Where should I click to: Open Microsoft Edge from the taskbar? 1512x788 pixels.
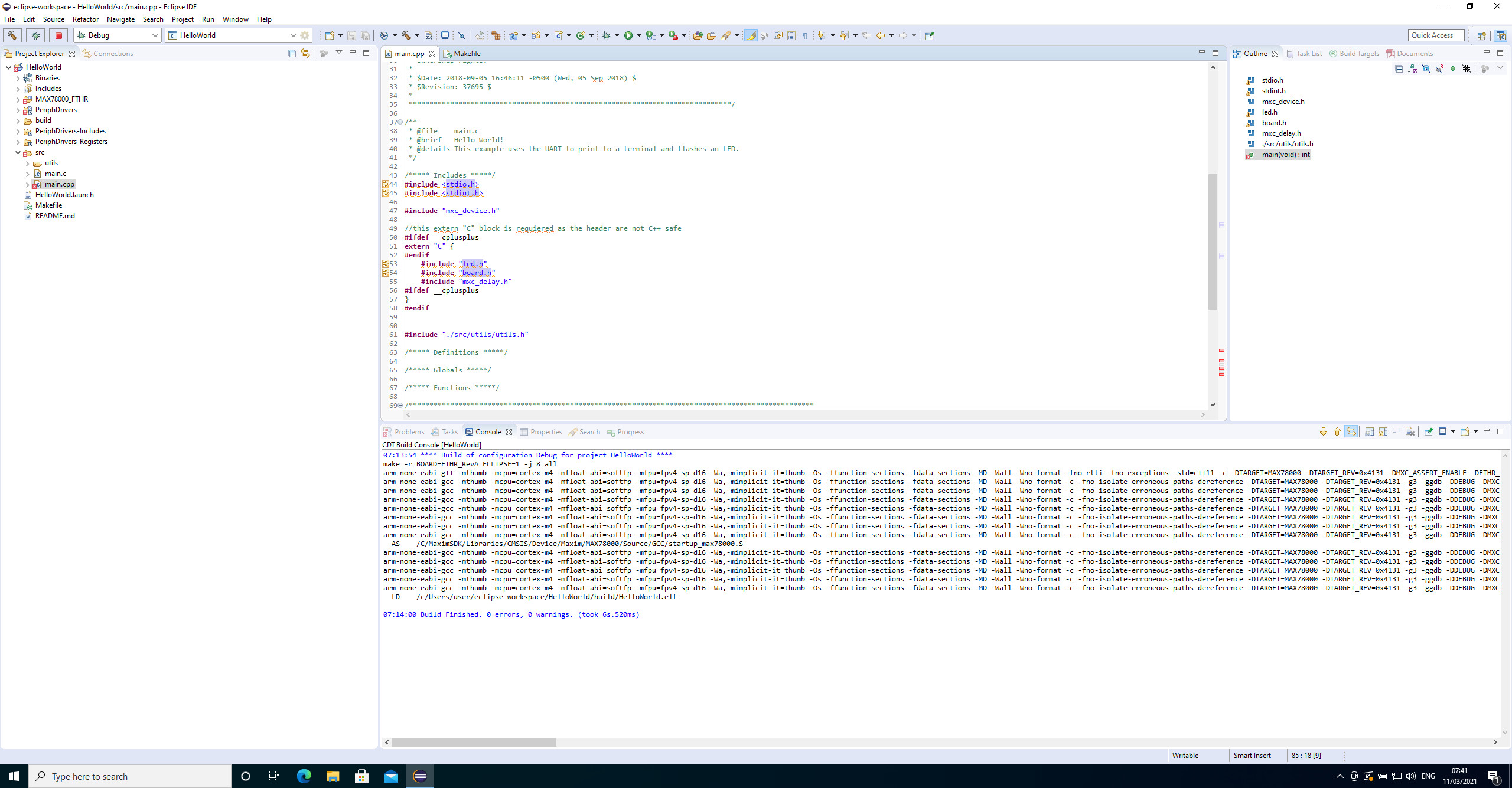click(304, 776)
